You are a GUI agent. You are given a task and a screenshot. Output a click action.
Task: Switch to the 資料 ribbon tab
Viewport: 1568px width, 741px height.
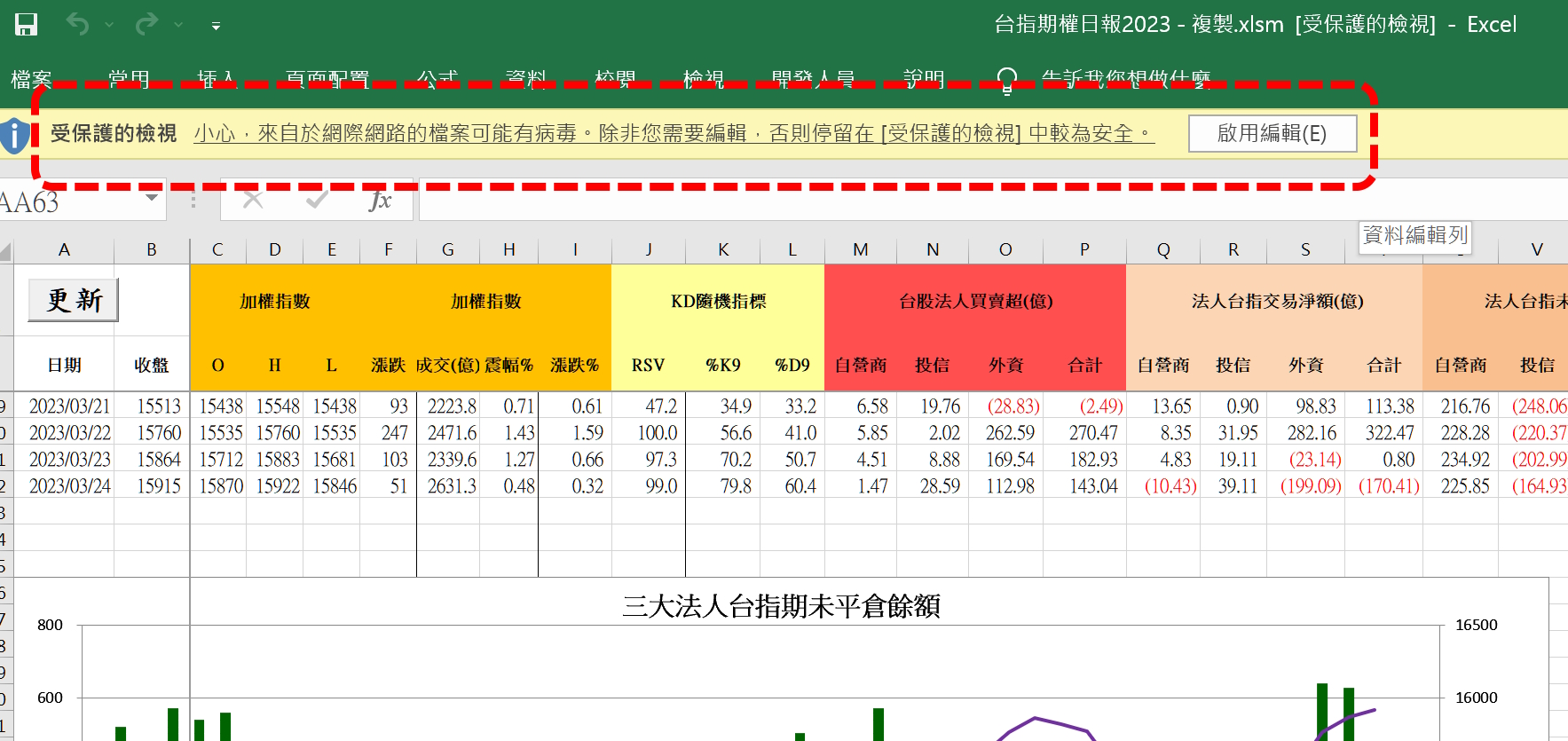coord(526,80)
